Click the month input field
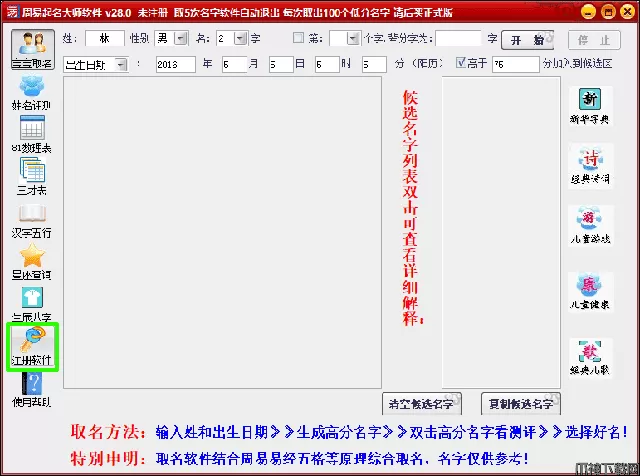The image size is (640, 476). click(235, 65)
